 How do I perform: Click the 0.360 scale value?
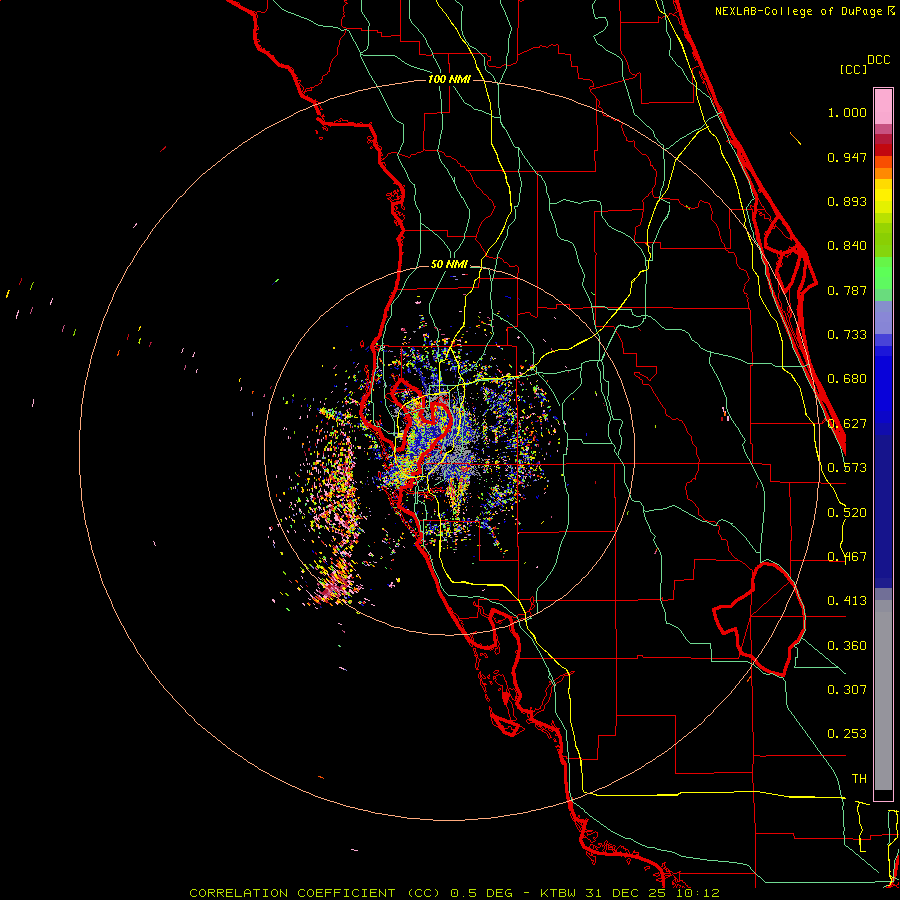(847, 646)
